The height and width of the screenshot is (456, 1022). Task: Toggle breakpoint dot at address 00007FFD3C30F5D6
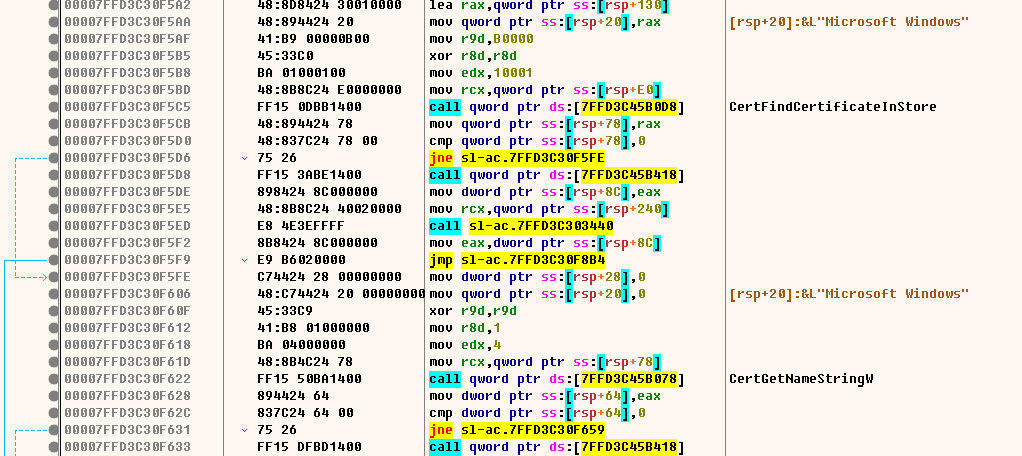tap(53, 158)
